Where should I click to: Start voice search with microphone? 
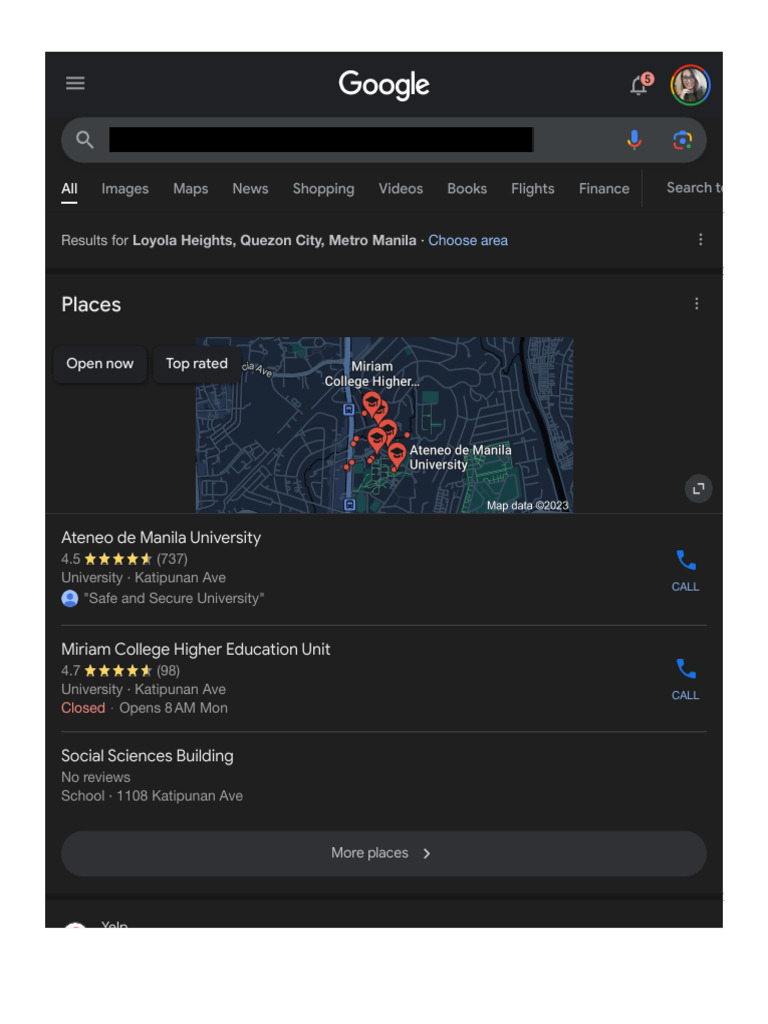[x=634, y=139]
